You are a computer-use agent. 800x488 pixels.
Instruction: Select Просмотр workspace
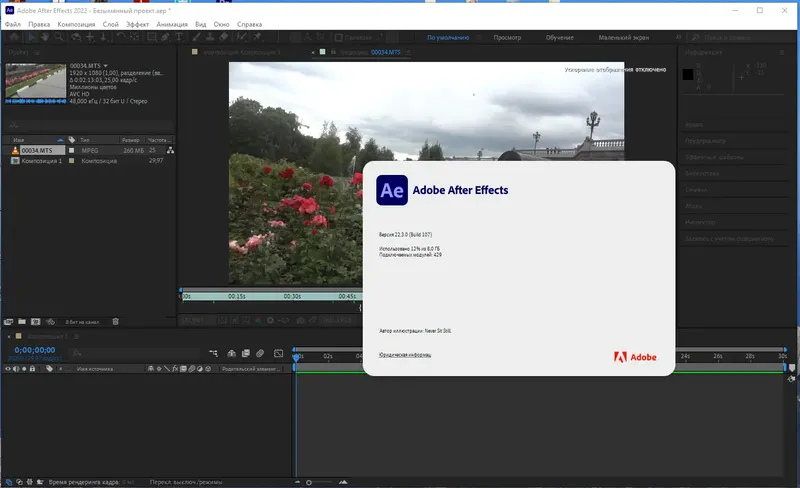tap(507, 37)
